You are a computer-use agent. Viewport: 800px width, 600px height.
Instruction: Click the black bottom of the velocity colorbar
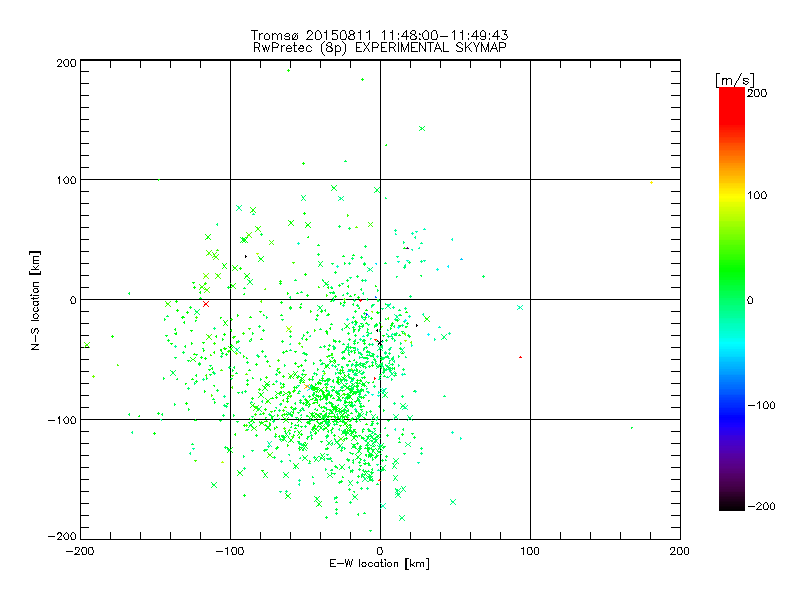click(x=732, y=503)
